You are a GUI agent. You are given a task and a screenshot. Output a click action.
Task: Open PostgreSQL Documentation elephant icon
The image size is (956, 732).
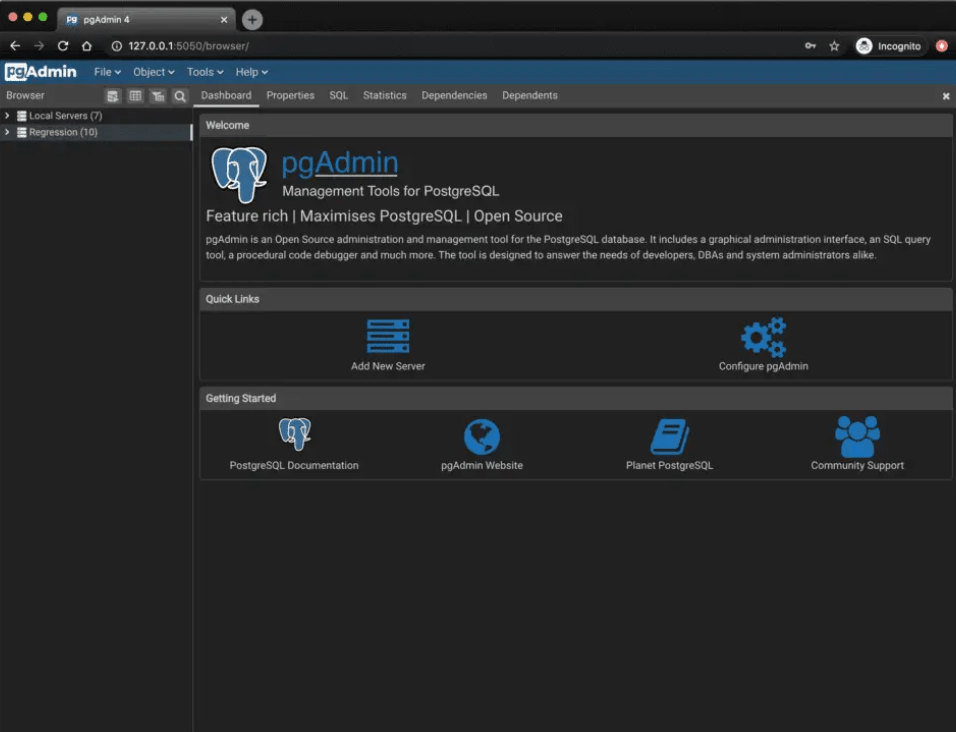click(x=294, y=435)
